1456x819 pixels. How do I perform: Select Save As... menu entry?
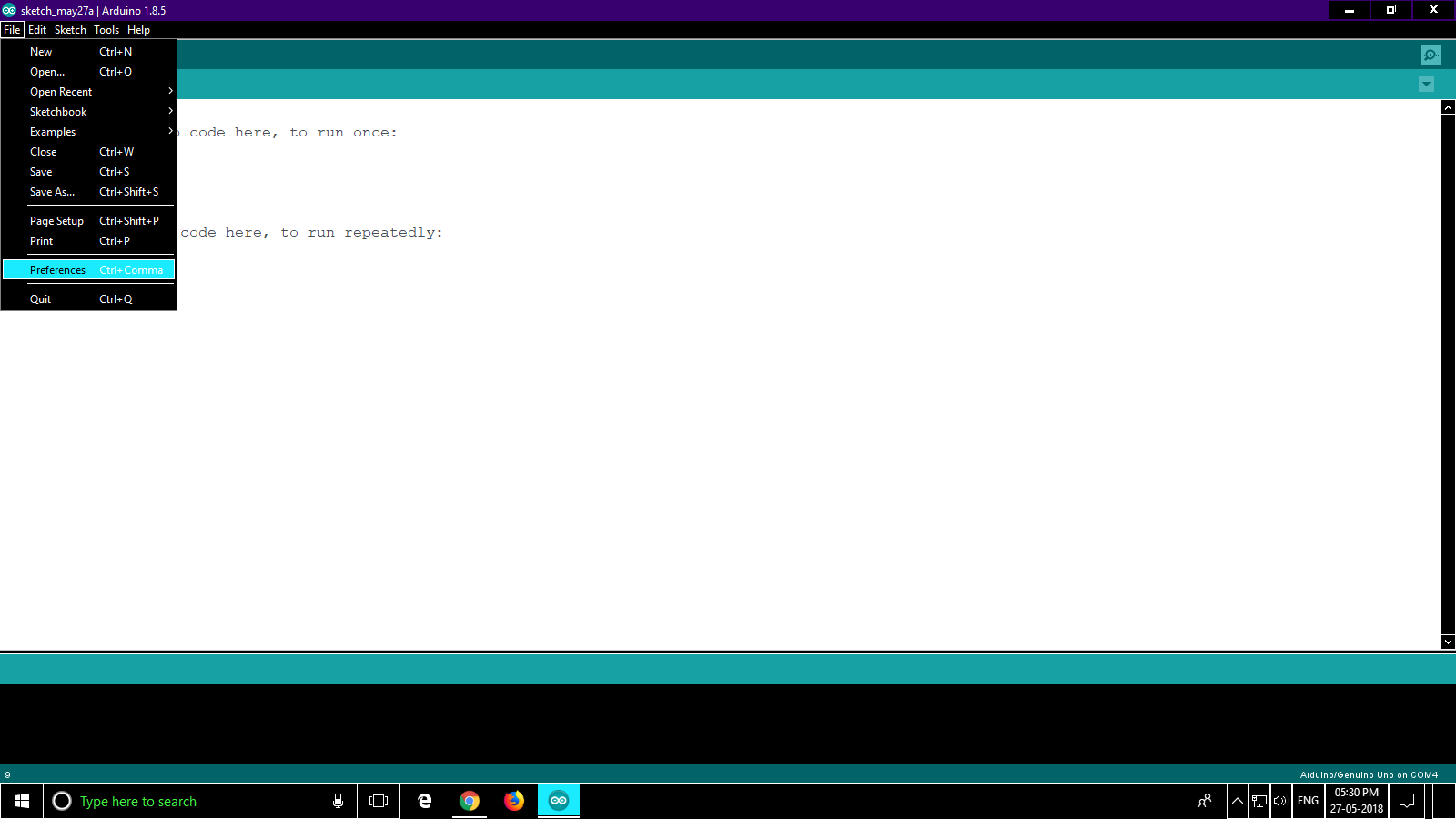[x=88, y=192]
